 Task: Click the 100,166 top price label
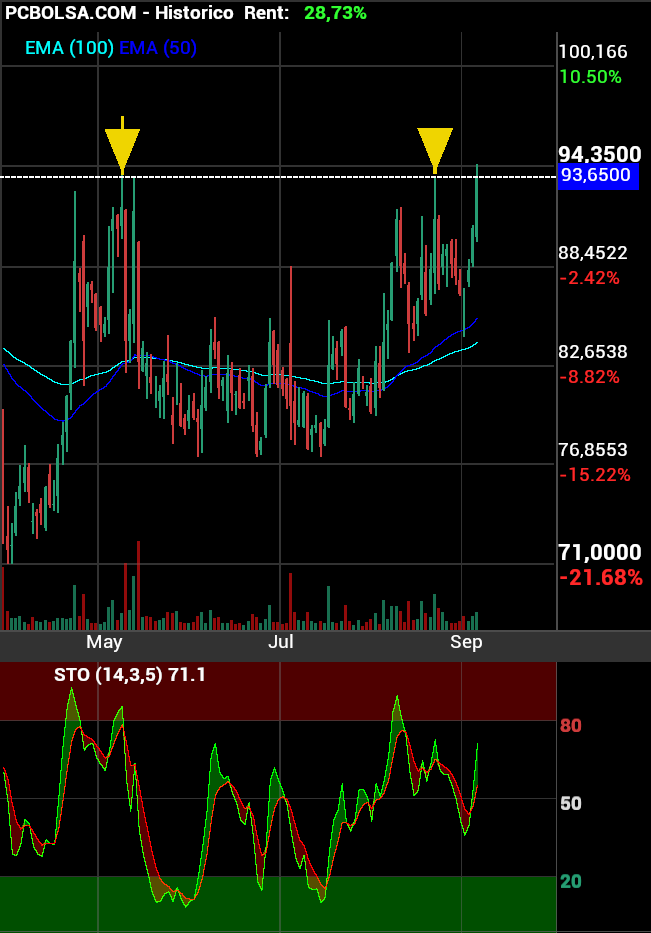point(593,52)
